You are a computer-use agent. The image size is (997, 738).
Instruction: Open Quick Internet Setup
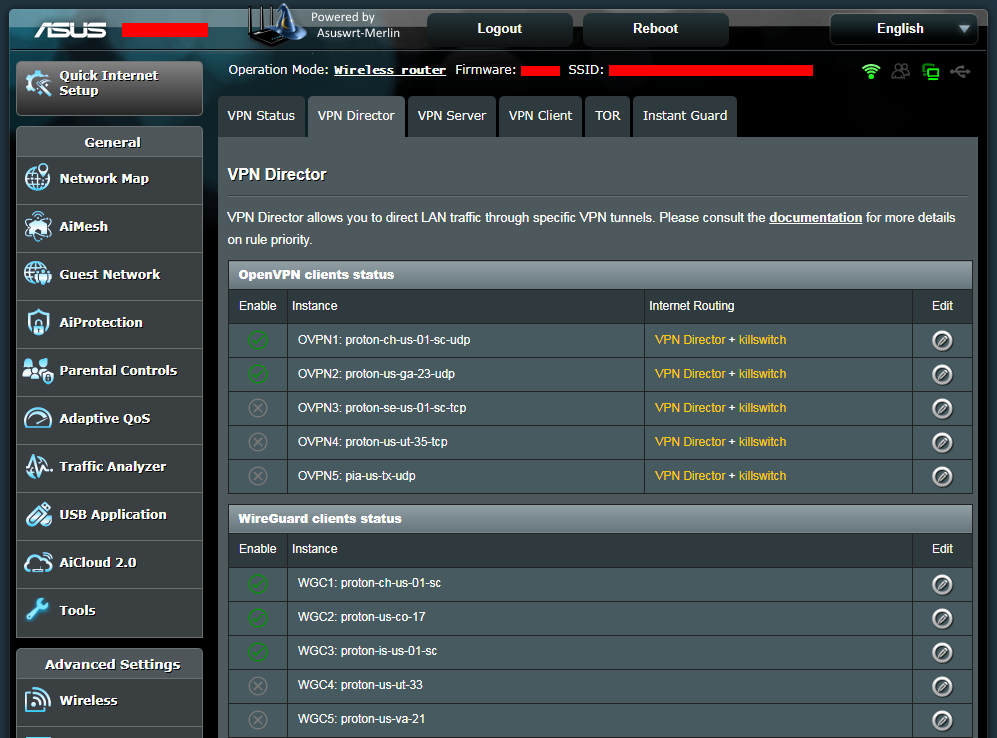109,88
